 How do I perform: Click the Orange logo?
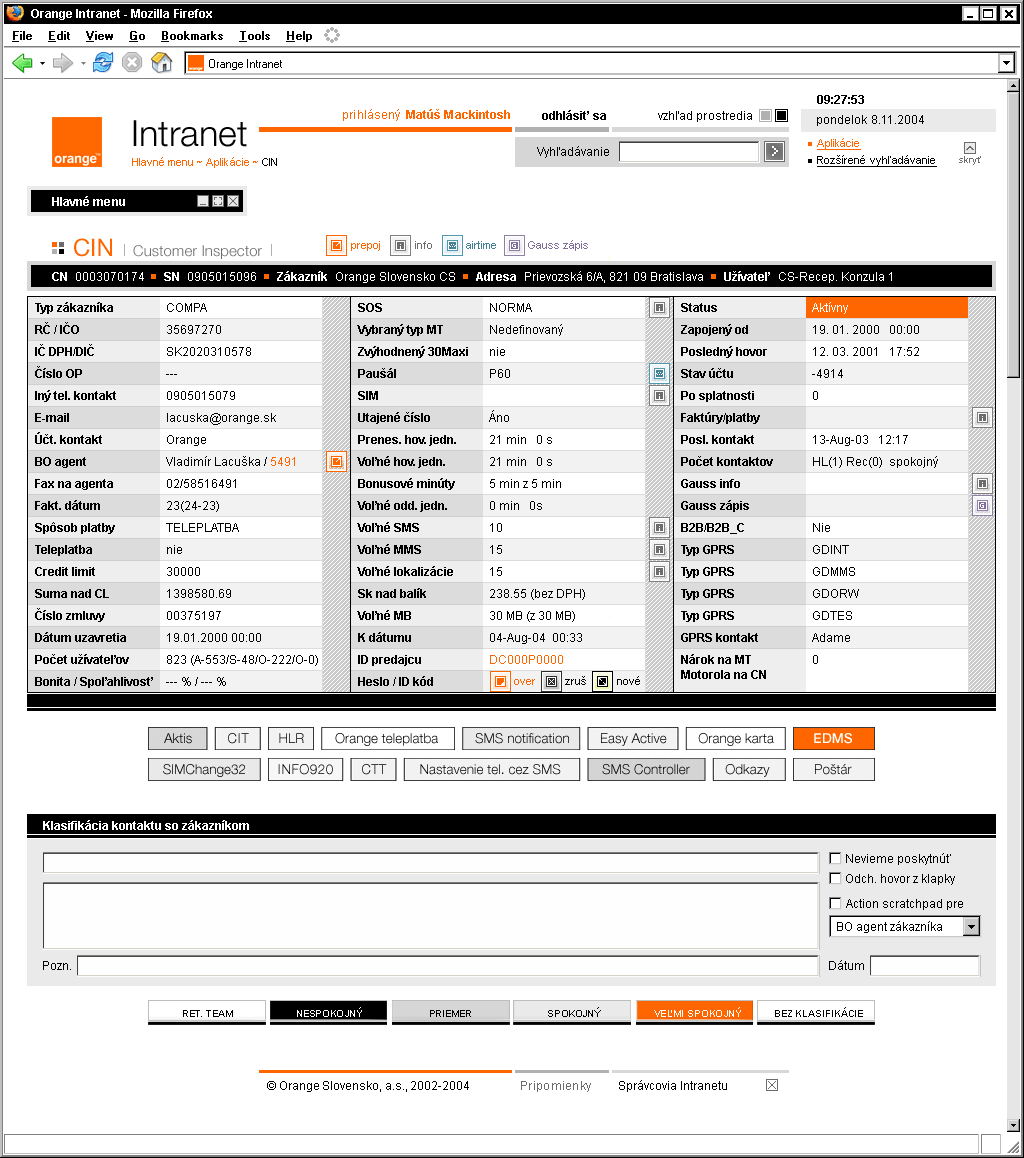point(77,142)
